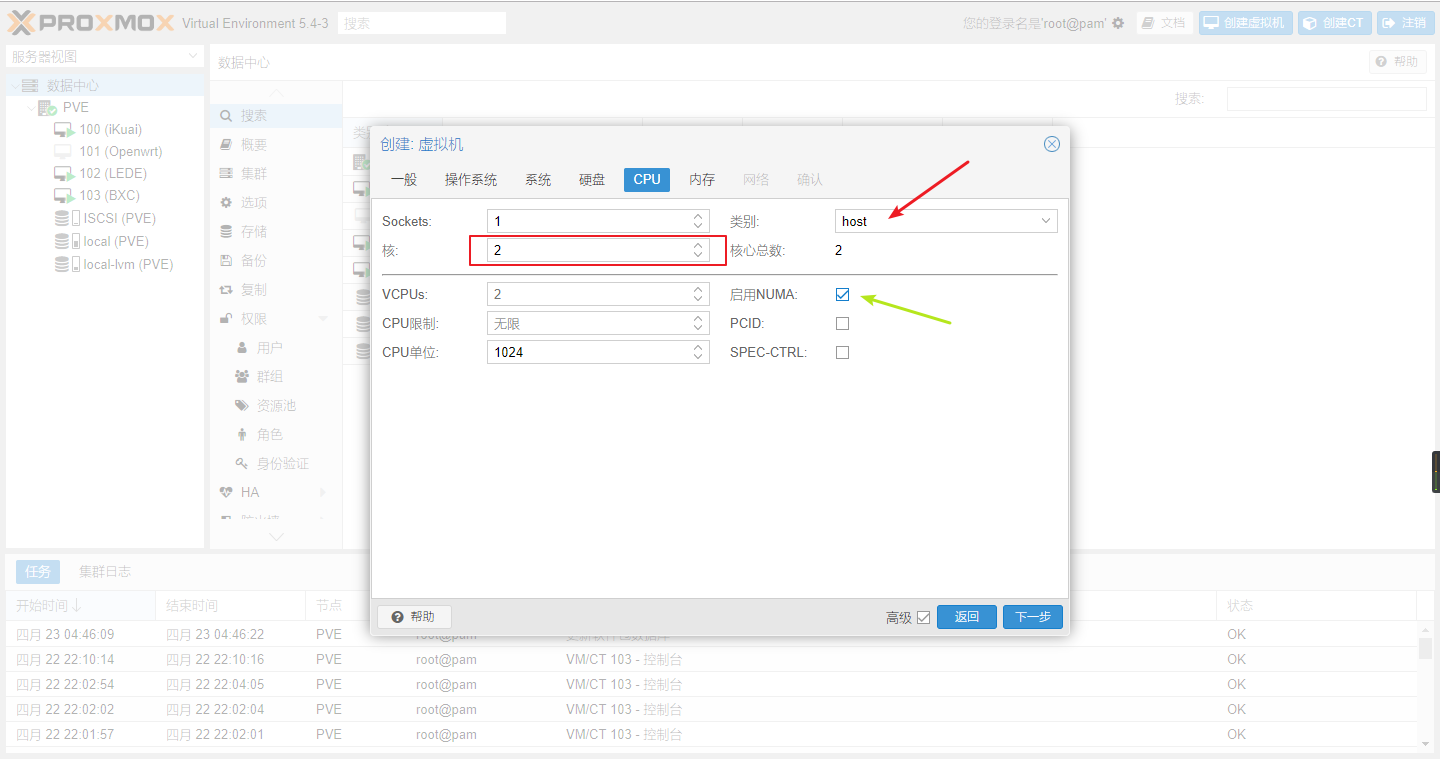
Task: Click the Sockets input field
Action: point(588,221)
